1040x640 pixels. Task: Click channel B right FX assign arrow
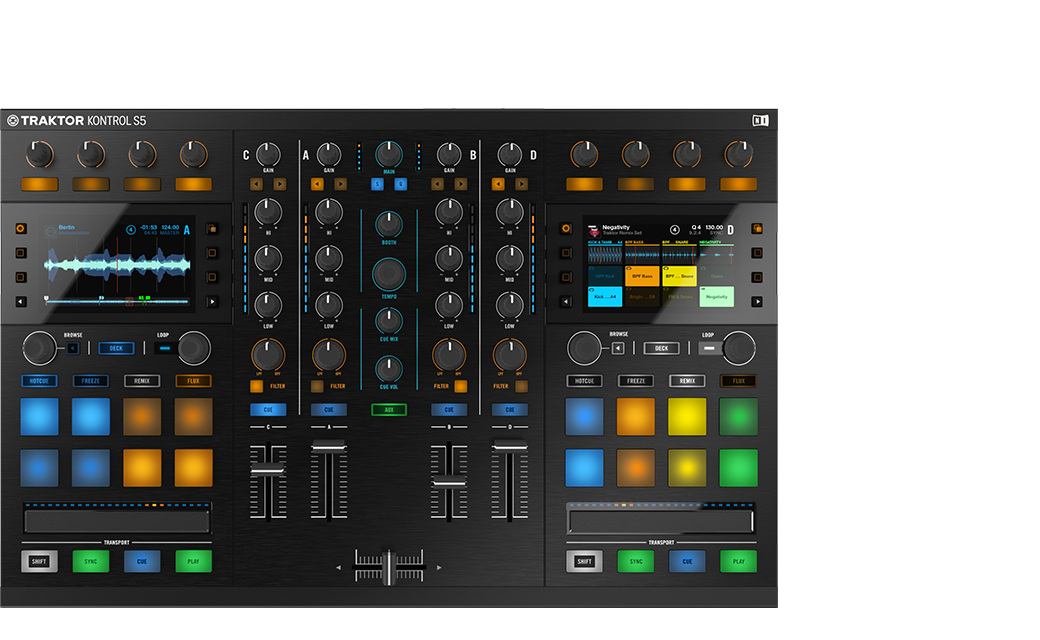coord(461,184)
